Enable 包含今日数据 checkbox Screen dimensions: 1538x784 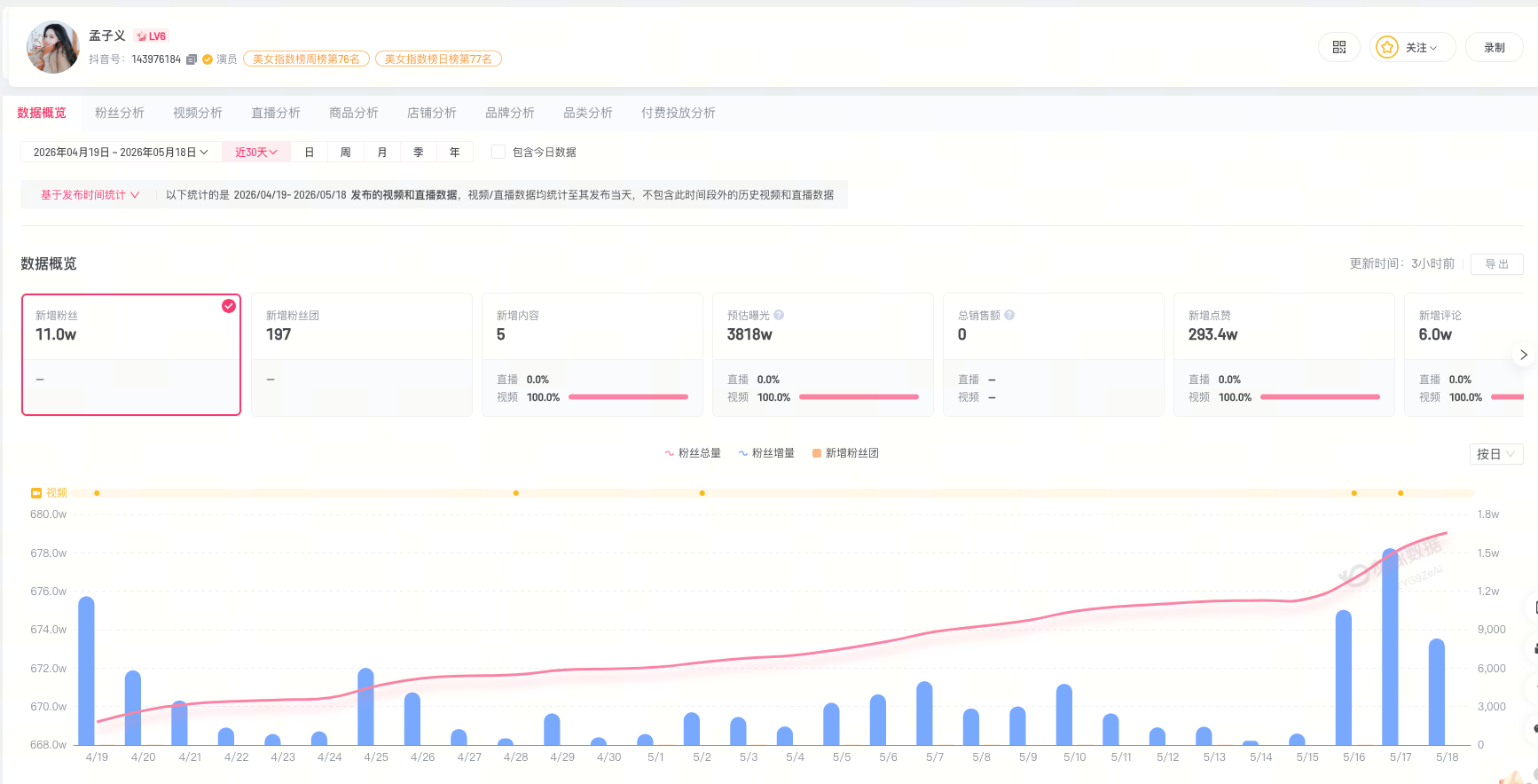(x=498, y=152)
